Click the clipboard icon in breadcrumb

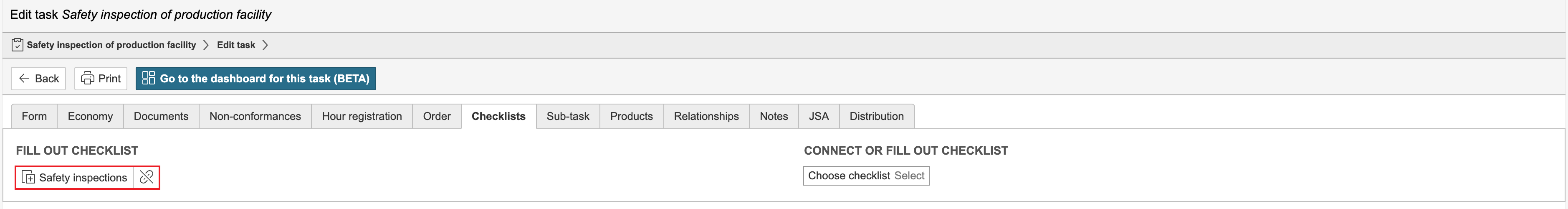tap(18, 45)
